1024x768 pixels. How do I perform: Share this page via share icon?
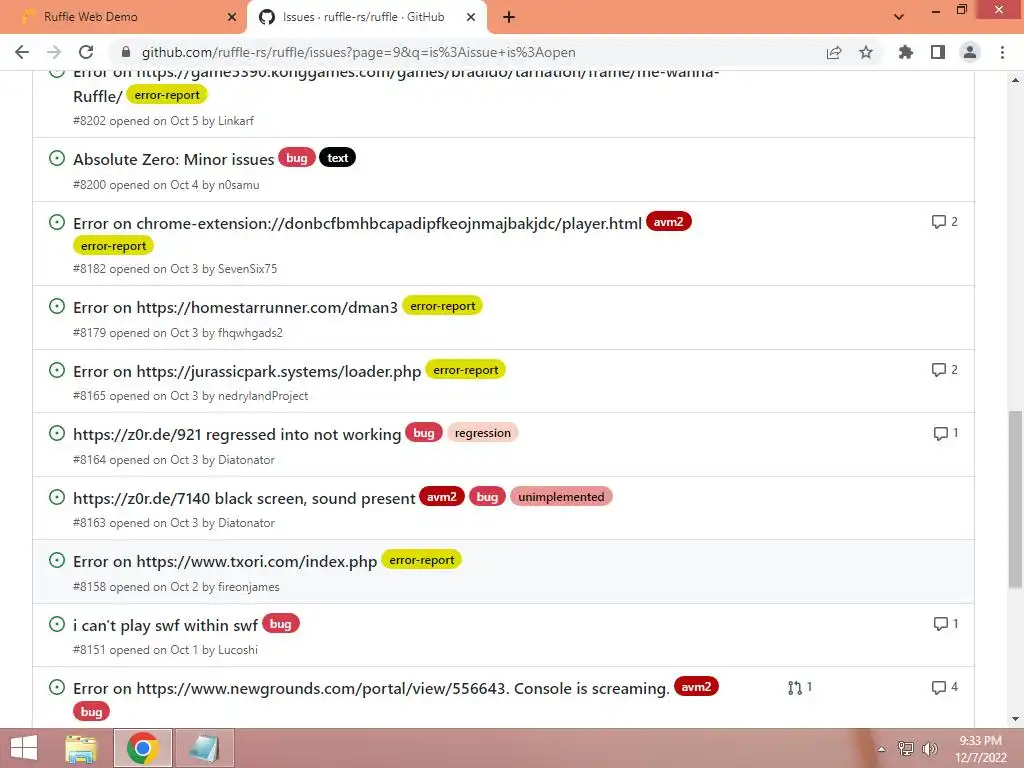pos(833,52)
